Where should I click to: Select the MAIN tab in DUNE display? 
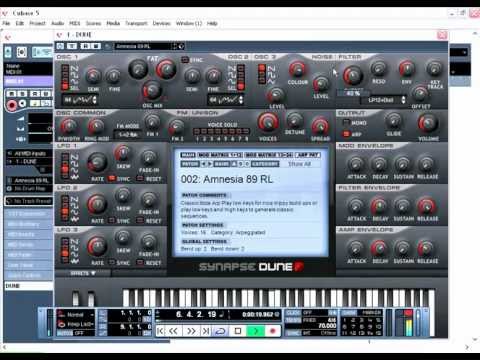click(188, 155)
